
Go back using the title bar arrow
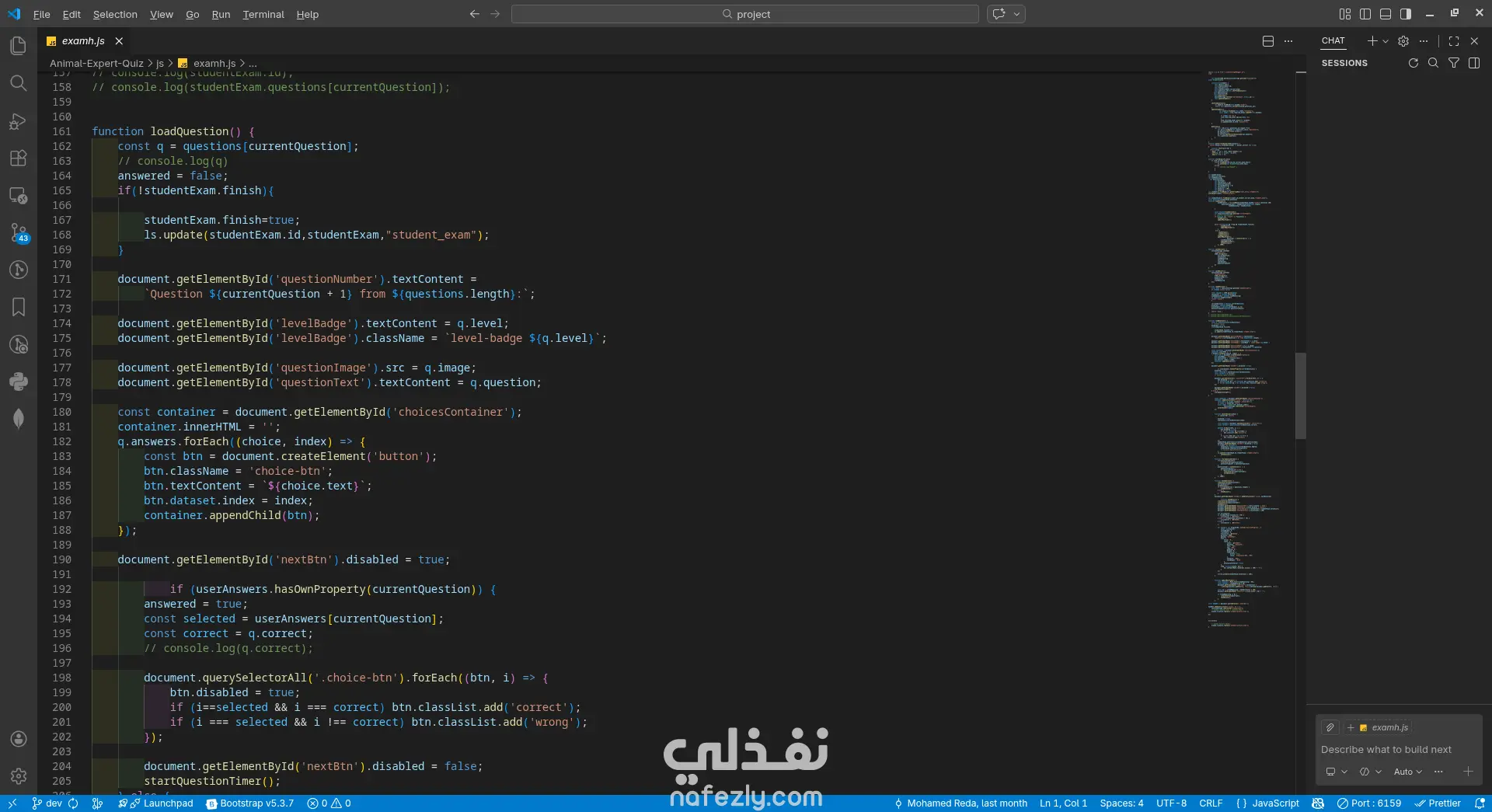click(475, 14)
